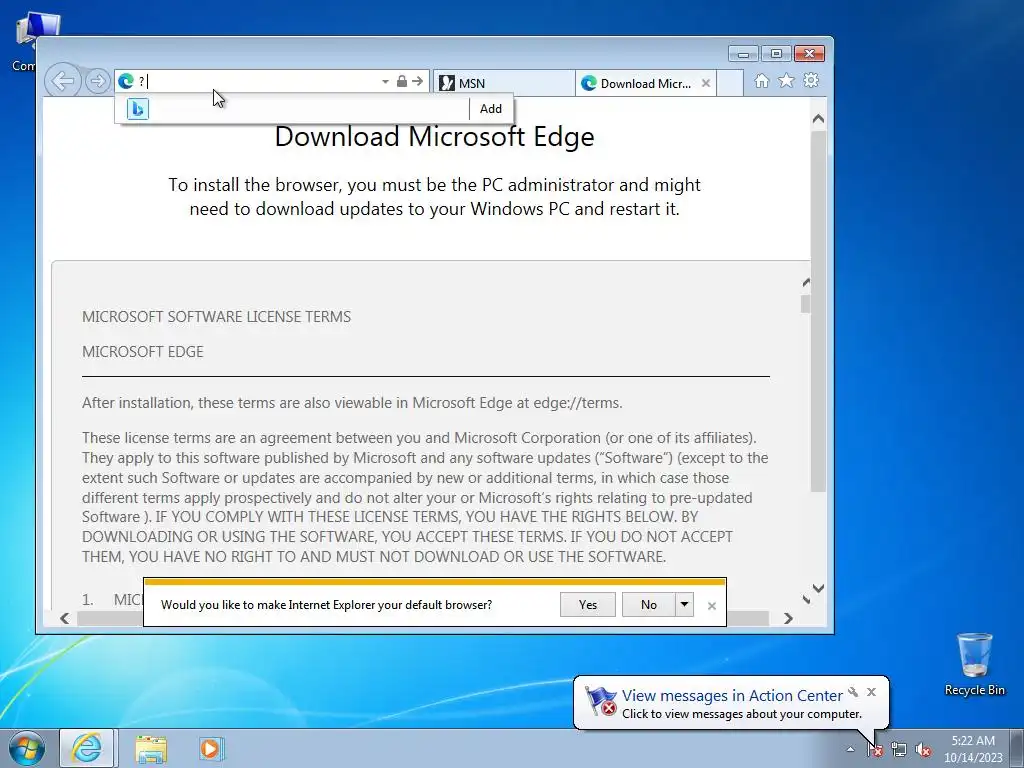Viewport: 1024px width, 768px height.
Task: Click No on default browser prompt
Action: [648, 605]
